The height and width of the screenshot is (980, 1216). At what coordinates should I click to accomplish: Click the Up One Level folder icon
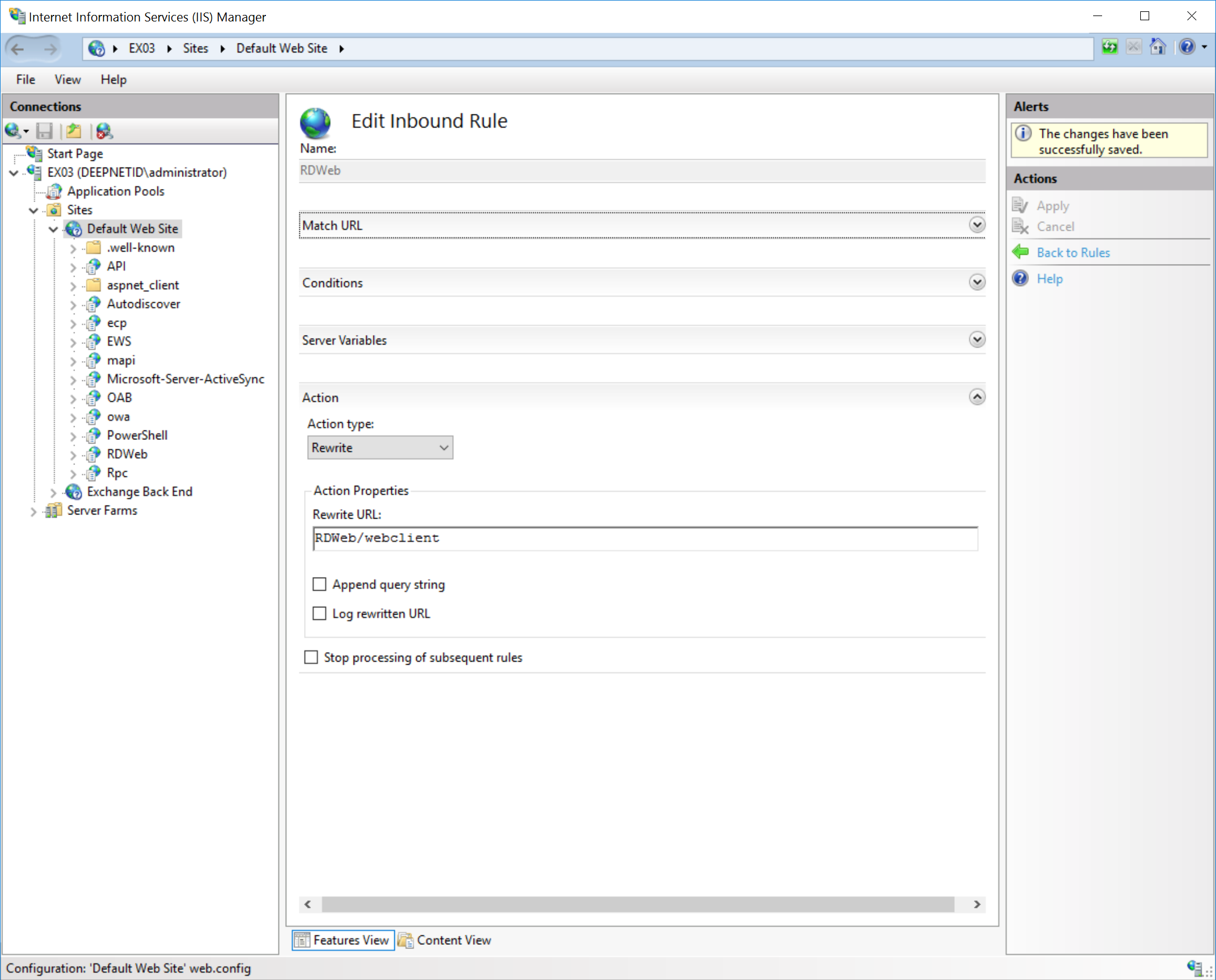(x=74, y=131)
